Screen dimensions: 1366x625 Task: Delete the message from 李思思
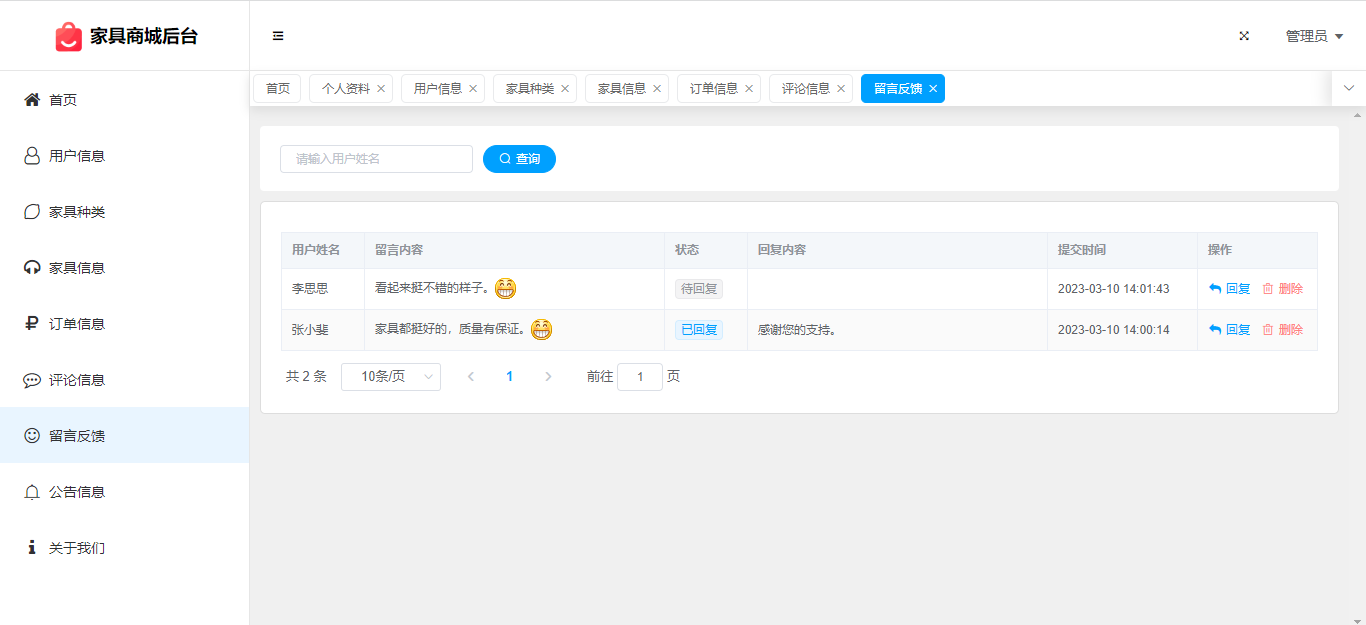[1282, 289]
